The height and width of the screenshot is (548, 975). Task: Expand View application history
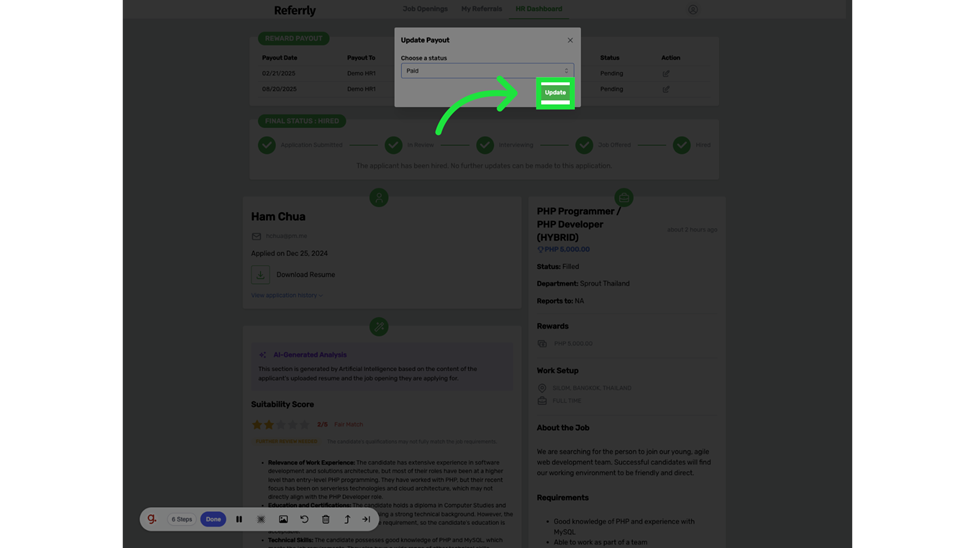click(287, 295)
